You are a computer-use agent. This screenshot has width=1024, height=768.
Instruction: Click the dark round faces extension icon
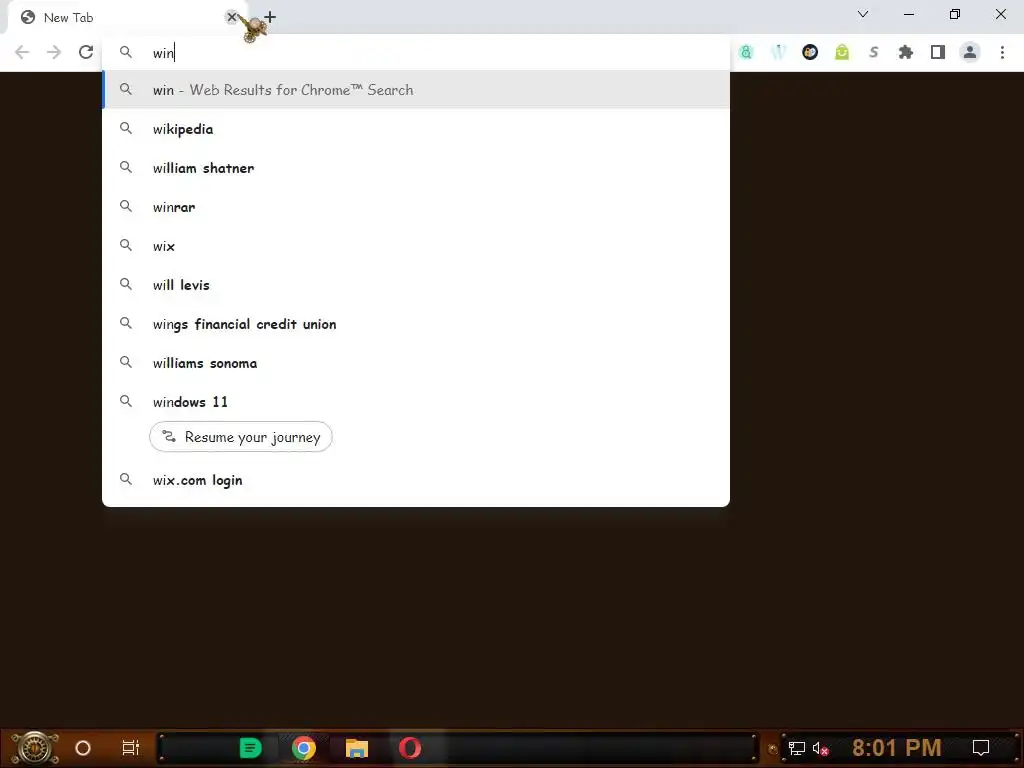point(810,52)
